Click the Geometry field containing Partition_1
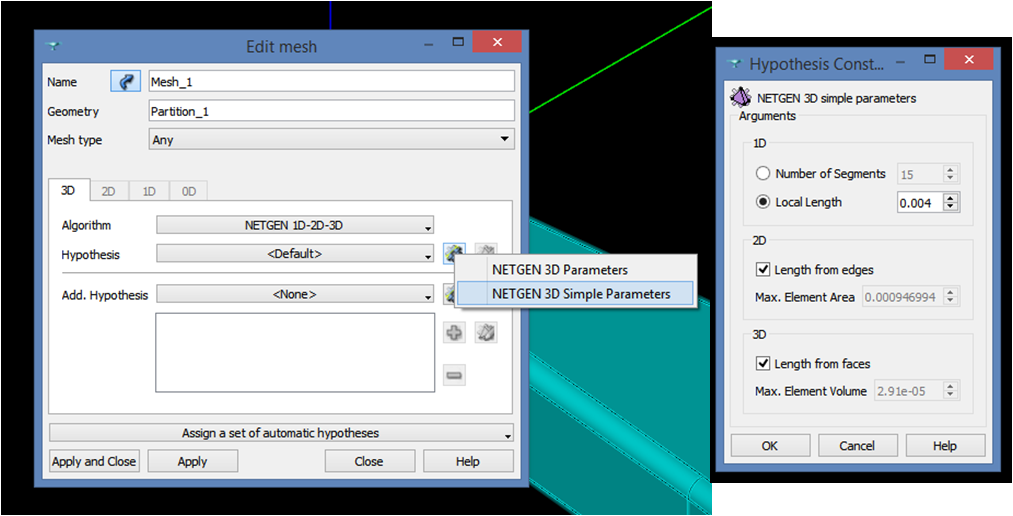The image size is (1013, 516). point(331,111)
